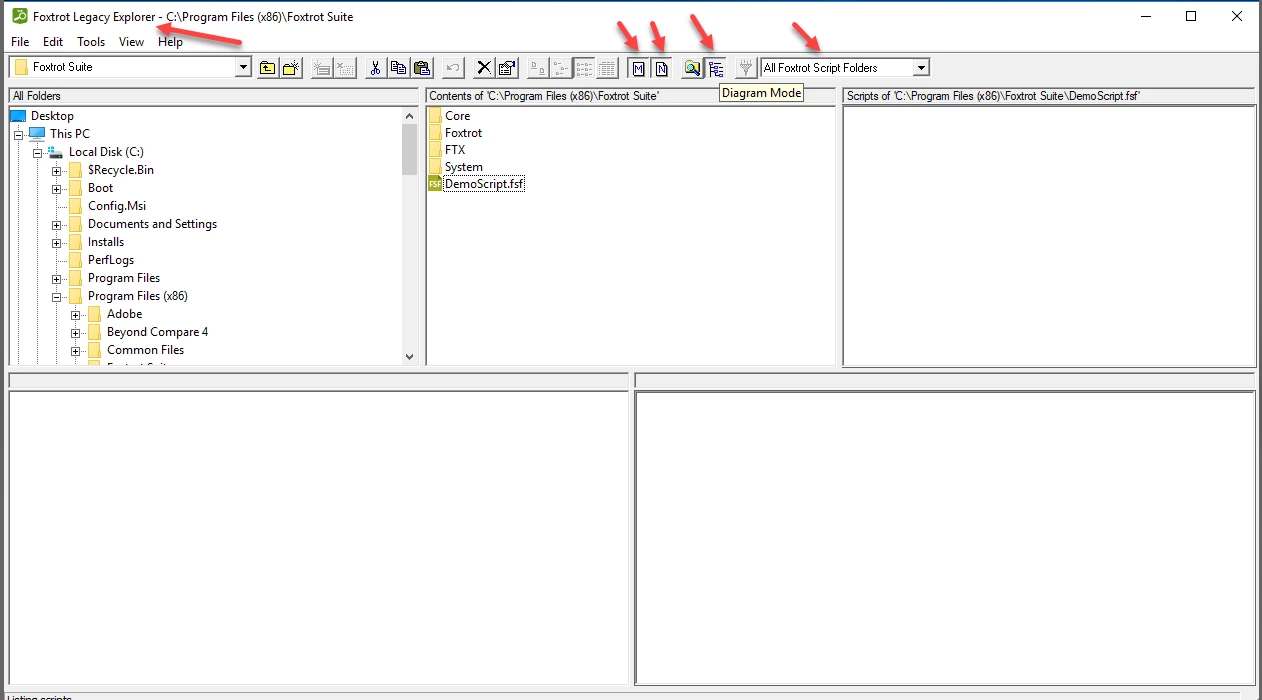Open Properties from the toolbar

(507, 68)
